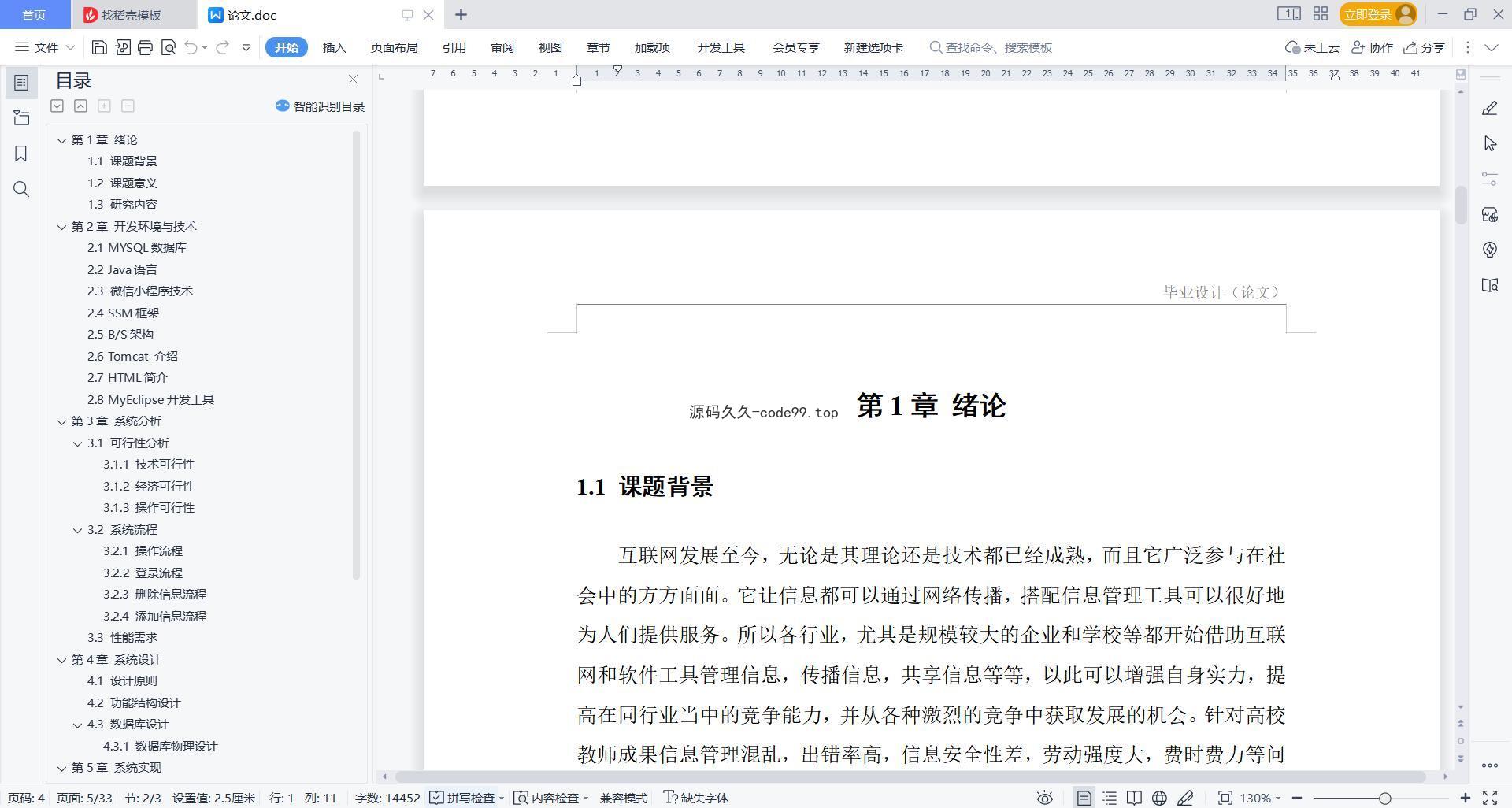The height and width of the screenshot is (808, 1512).
Task: Collapse 第1章 绪论 in outline
Action: coord(61,140)
